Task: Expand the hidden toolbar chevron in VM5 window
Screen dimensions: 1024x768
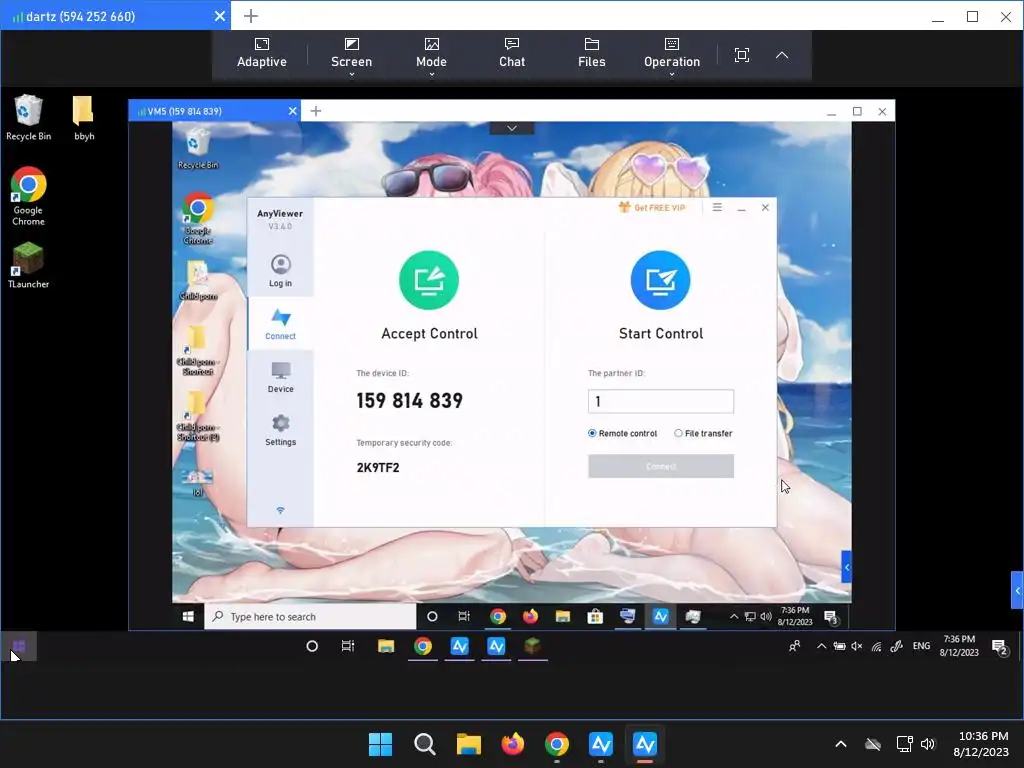Action: tap(512, 128)
